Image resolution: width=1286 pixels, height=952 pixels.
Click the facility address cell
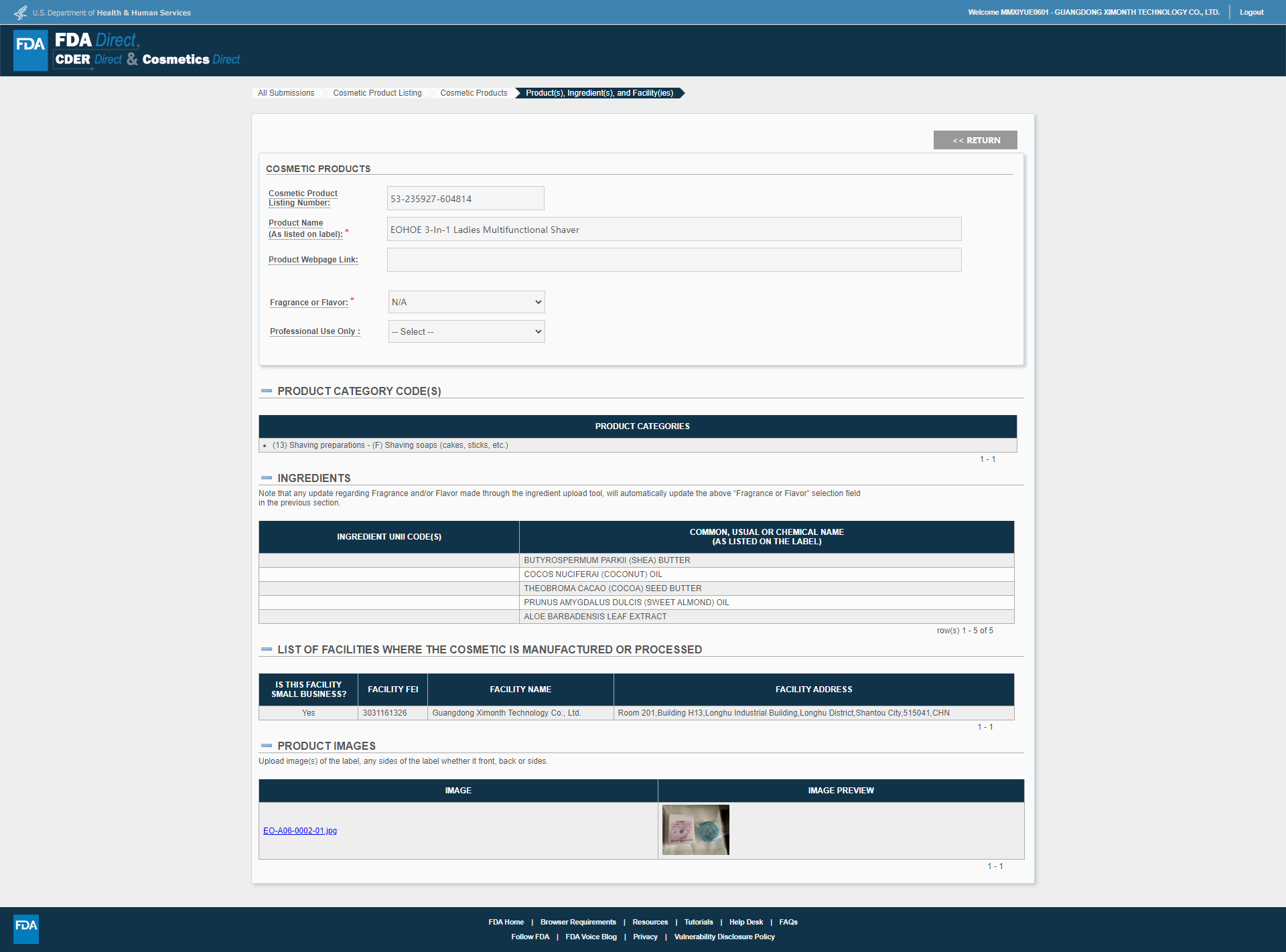814,713
